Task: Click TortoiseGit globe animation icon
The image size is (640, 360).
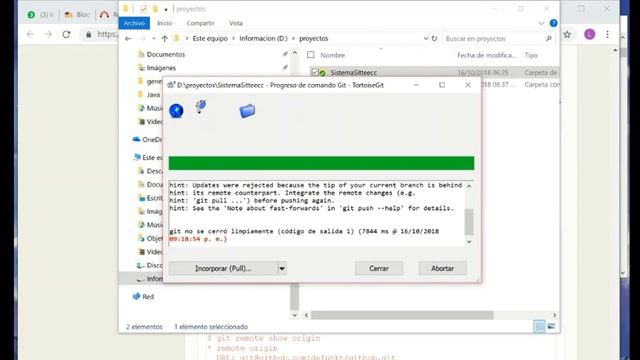Action: 176,111
